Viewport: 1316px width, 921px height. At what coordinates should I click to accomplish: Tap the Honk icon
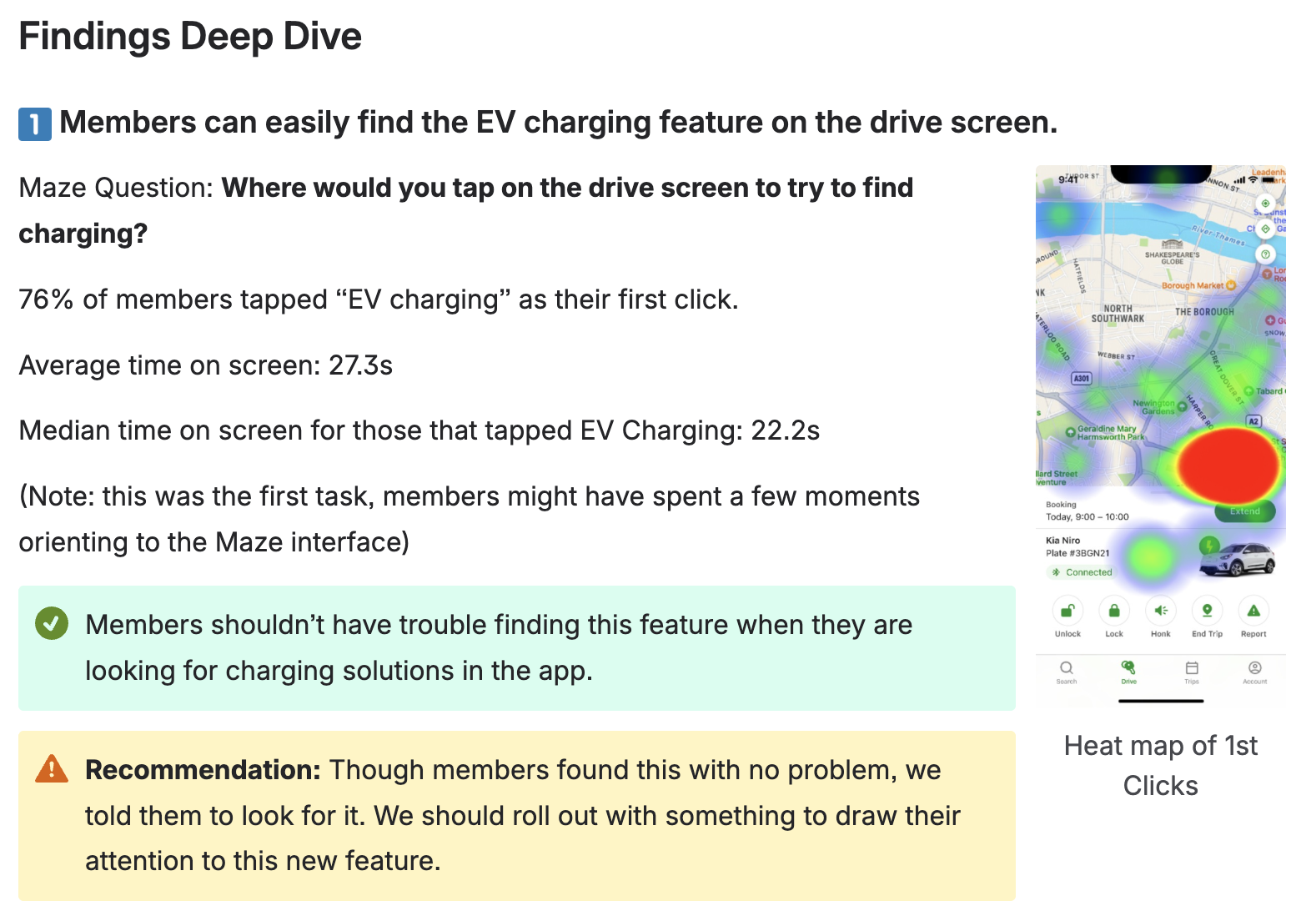(1160, 611)
